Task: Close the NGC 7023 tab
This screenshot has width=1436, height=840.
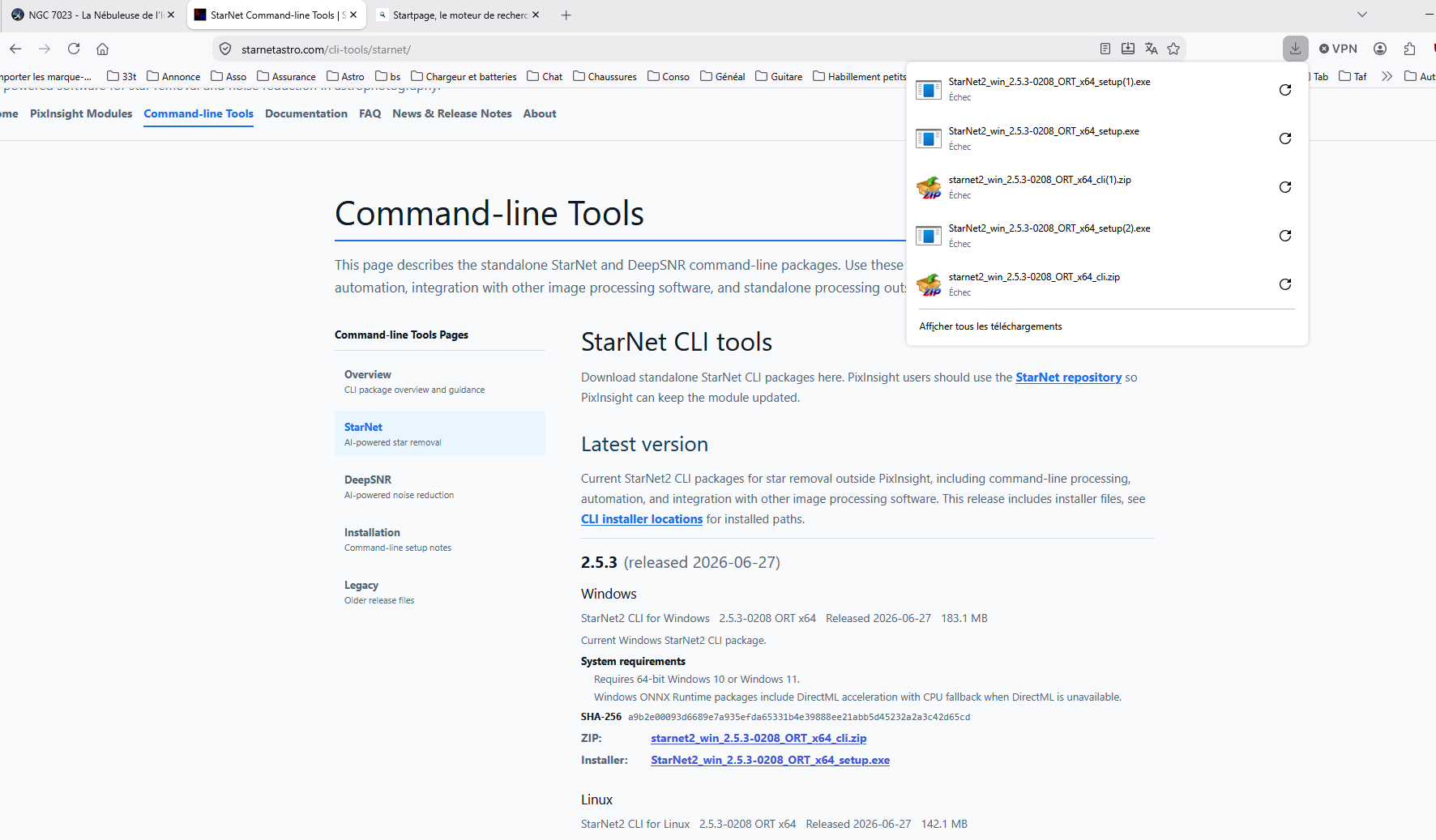Action: pyautogui.click(x=171, y=15)
